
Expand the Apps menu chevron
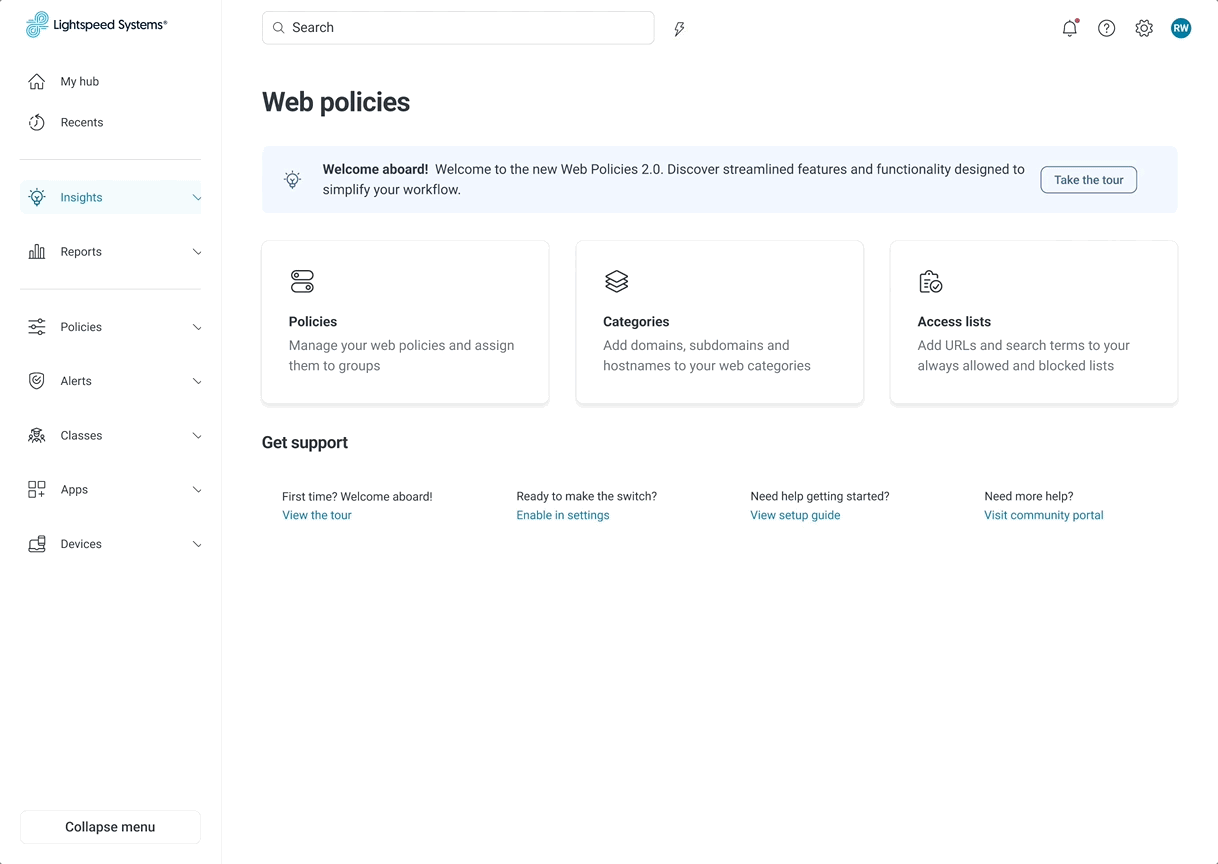coord(197,490)
